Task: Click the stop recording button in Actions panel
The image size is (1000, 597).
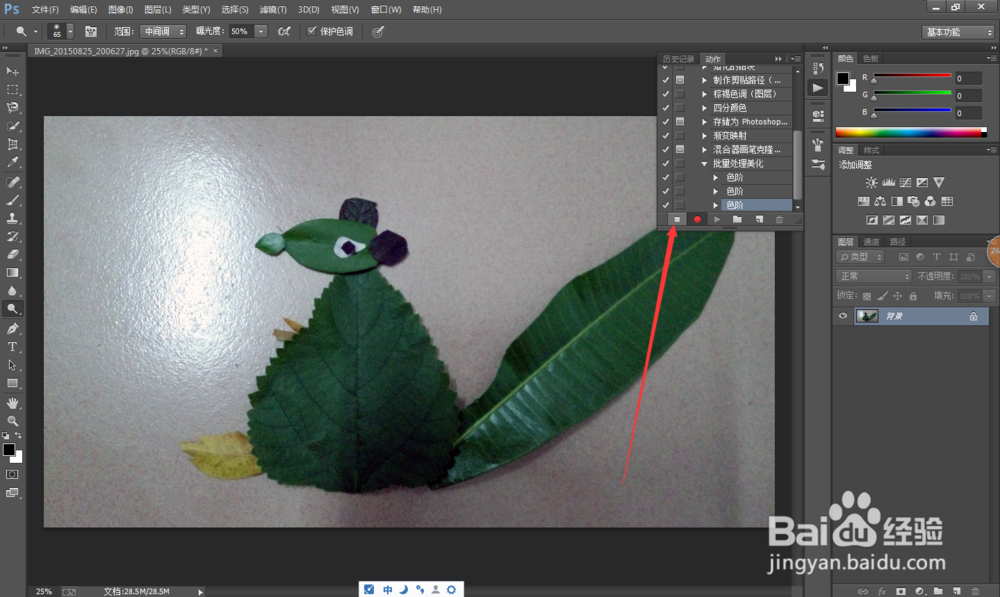Action: (x=677, y=219)
